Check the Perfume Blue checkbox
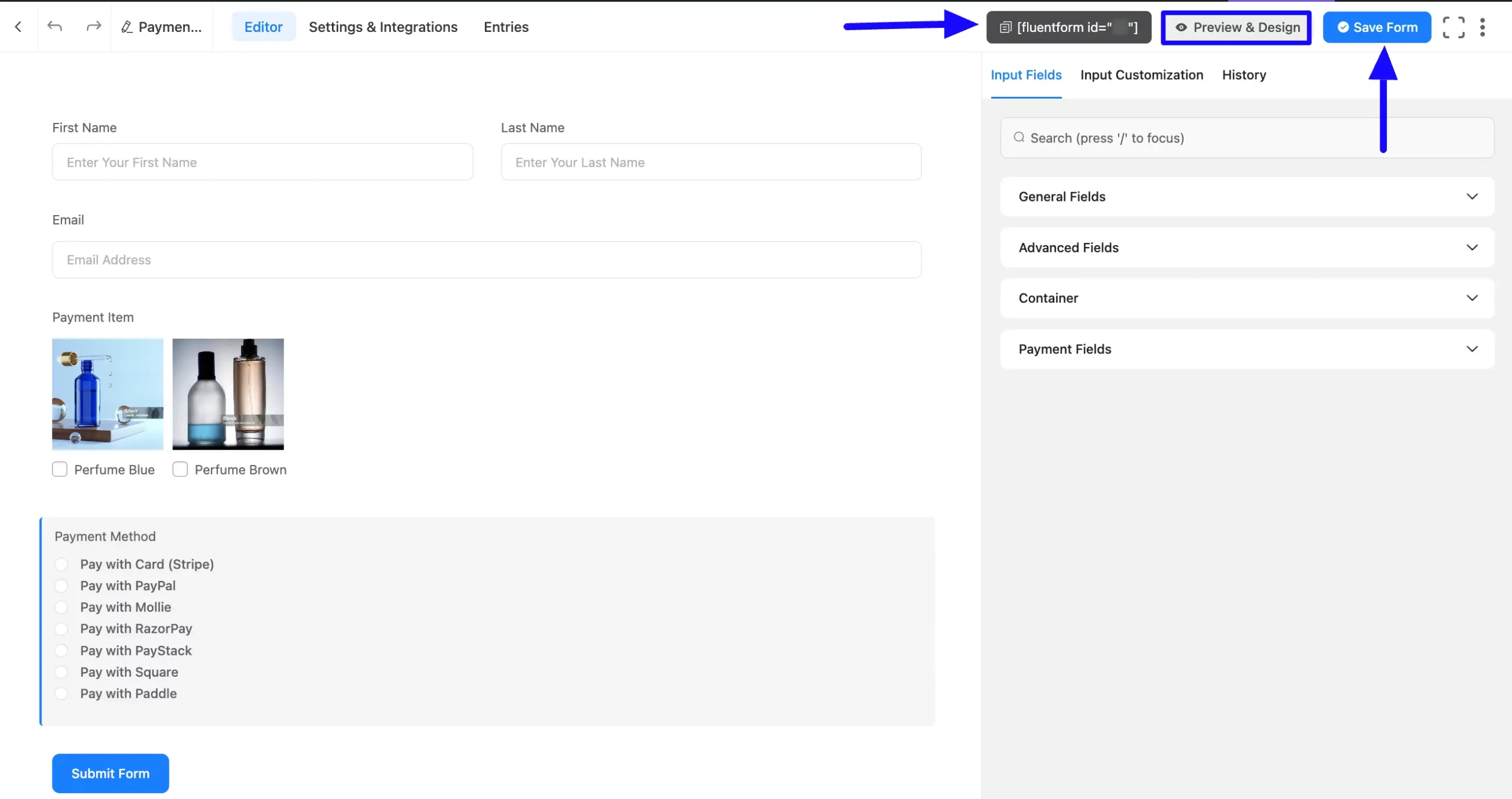Viewport: 1512px width, 799px height. pyautogui.click(x=60, y=469)
